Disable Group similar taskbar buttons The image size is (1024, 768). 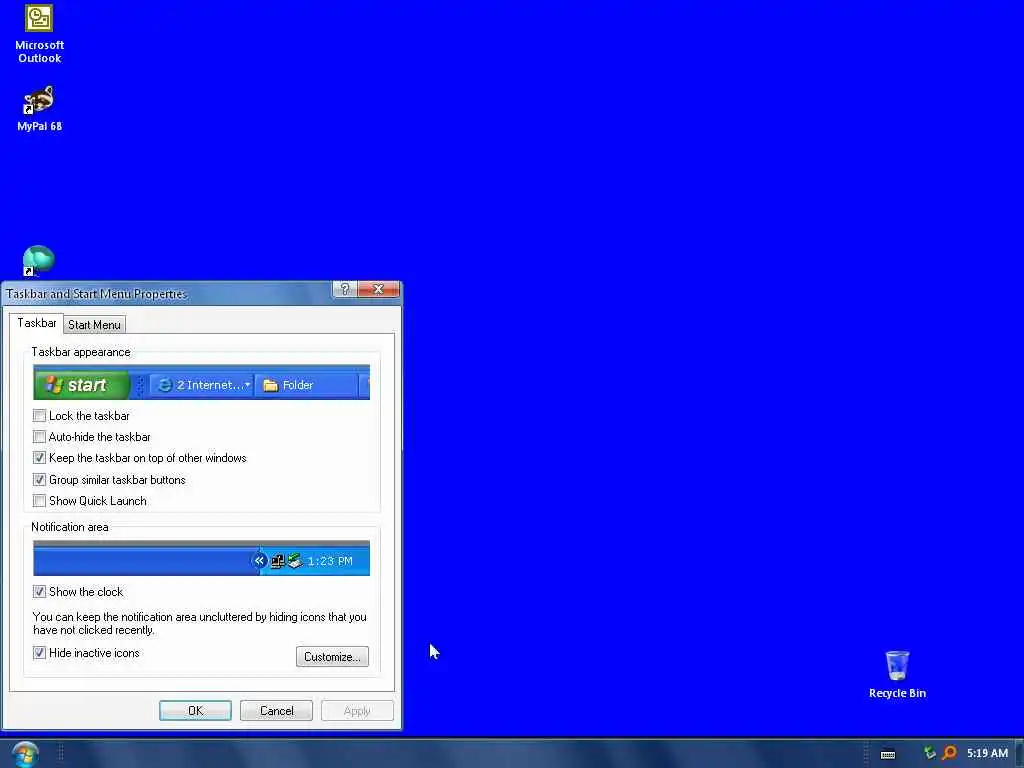click(x=39, y=479)
